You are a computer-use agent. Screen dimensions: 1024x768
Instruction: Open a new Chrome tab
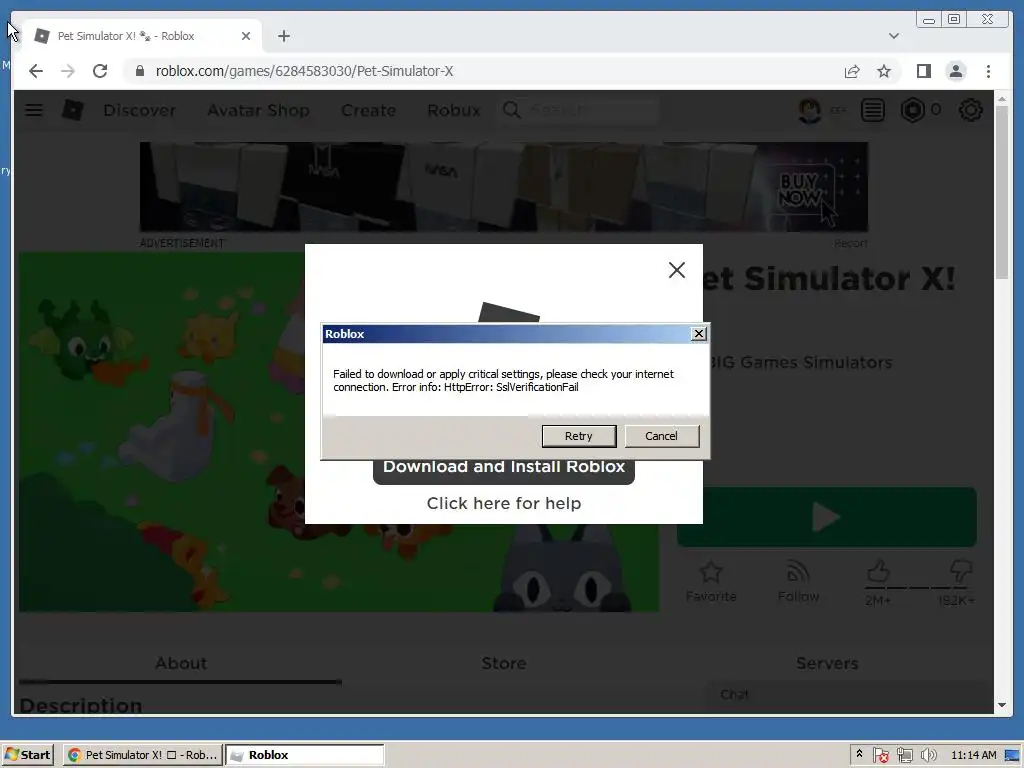(283, 36)
